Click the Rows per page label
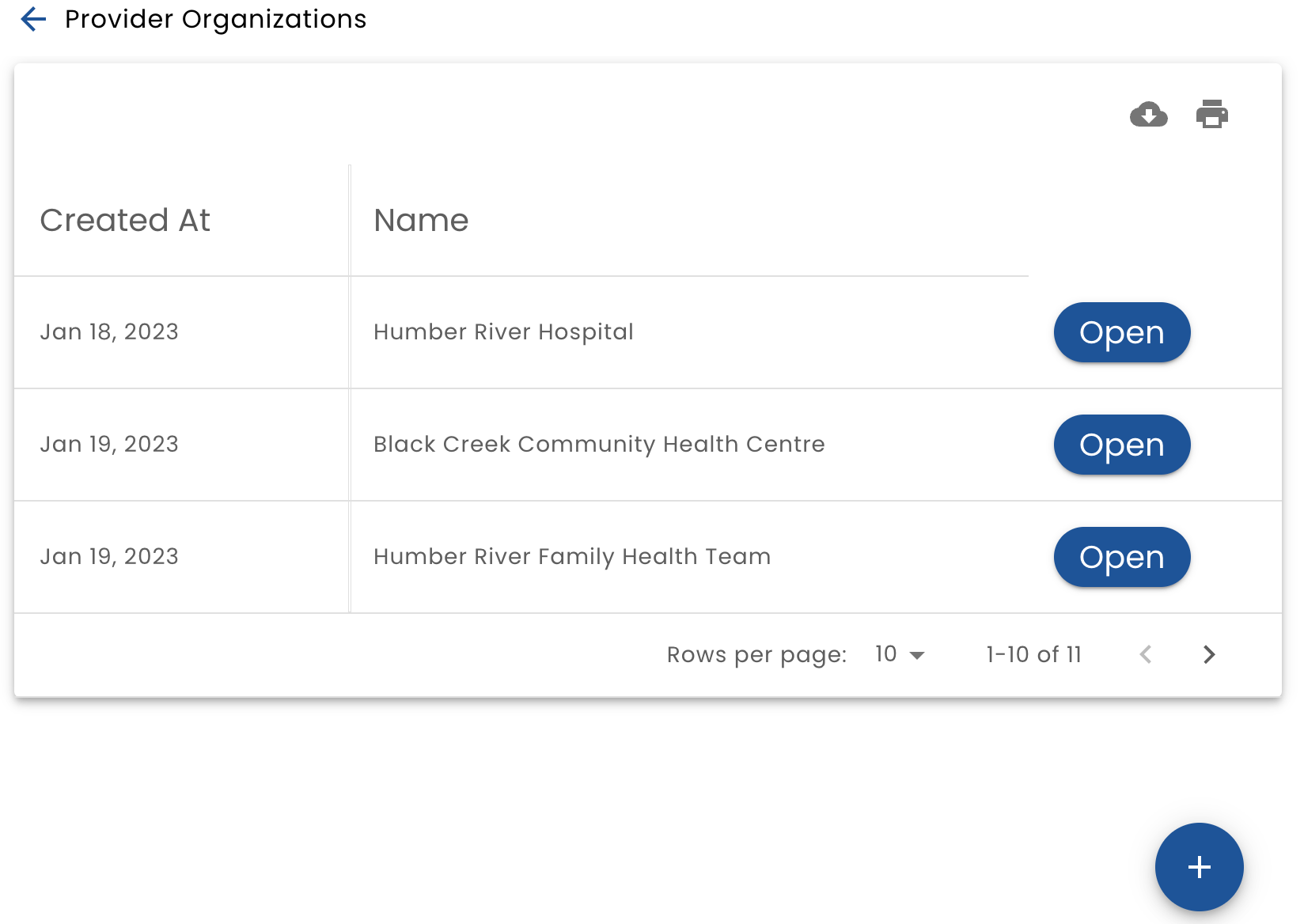 pos(756,655)
